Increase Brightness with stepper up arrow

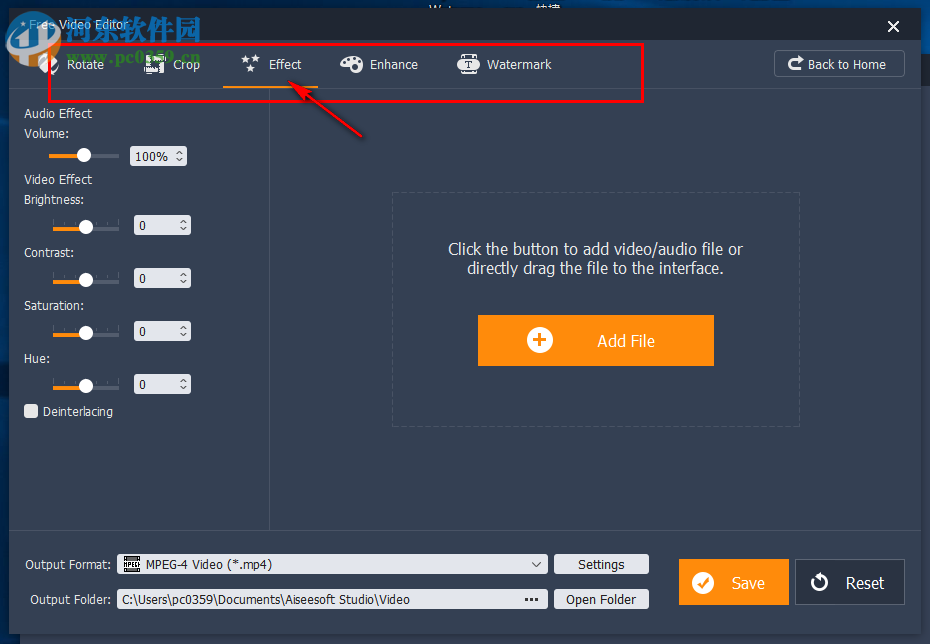[x=183, y=221]
